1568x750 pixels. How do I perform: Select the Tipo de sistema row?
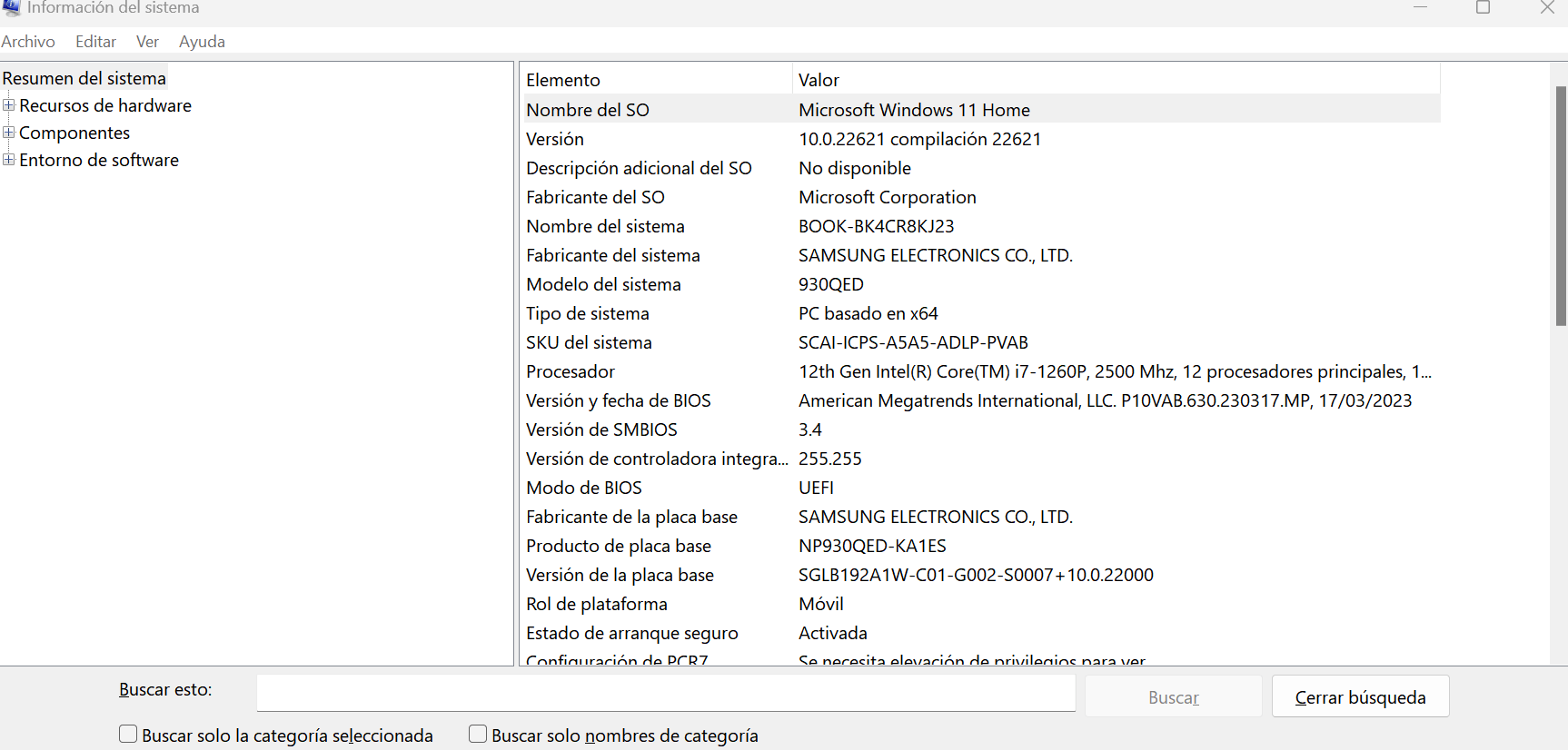pos(981,313)
